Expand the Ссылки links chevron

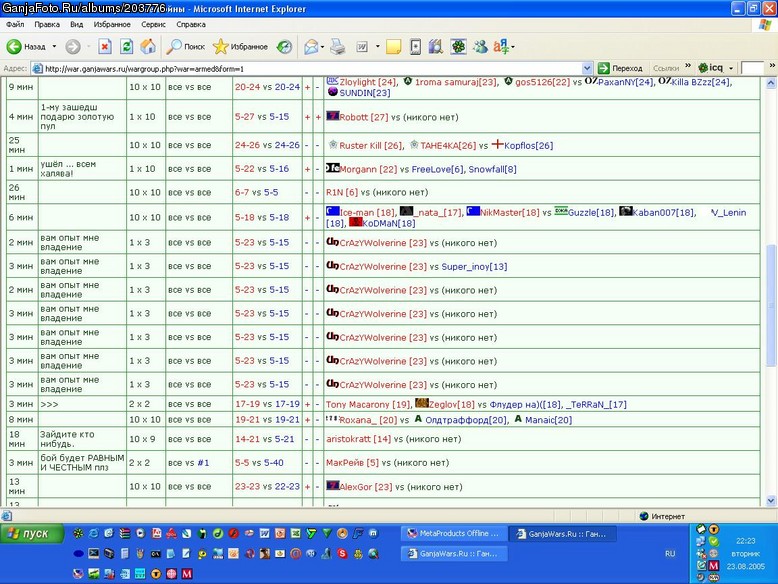(688, 65)
